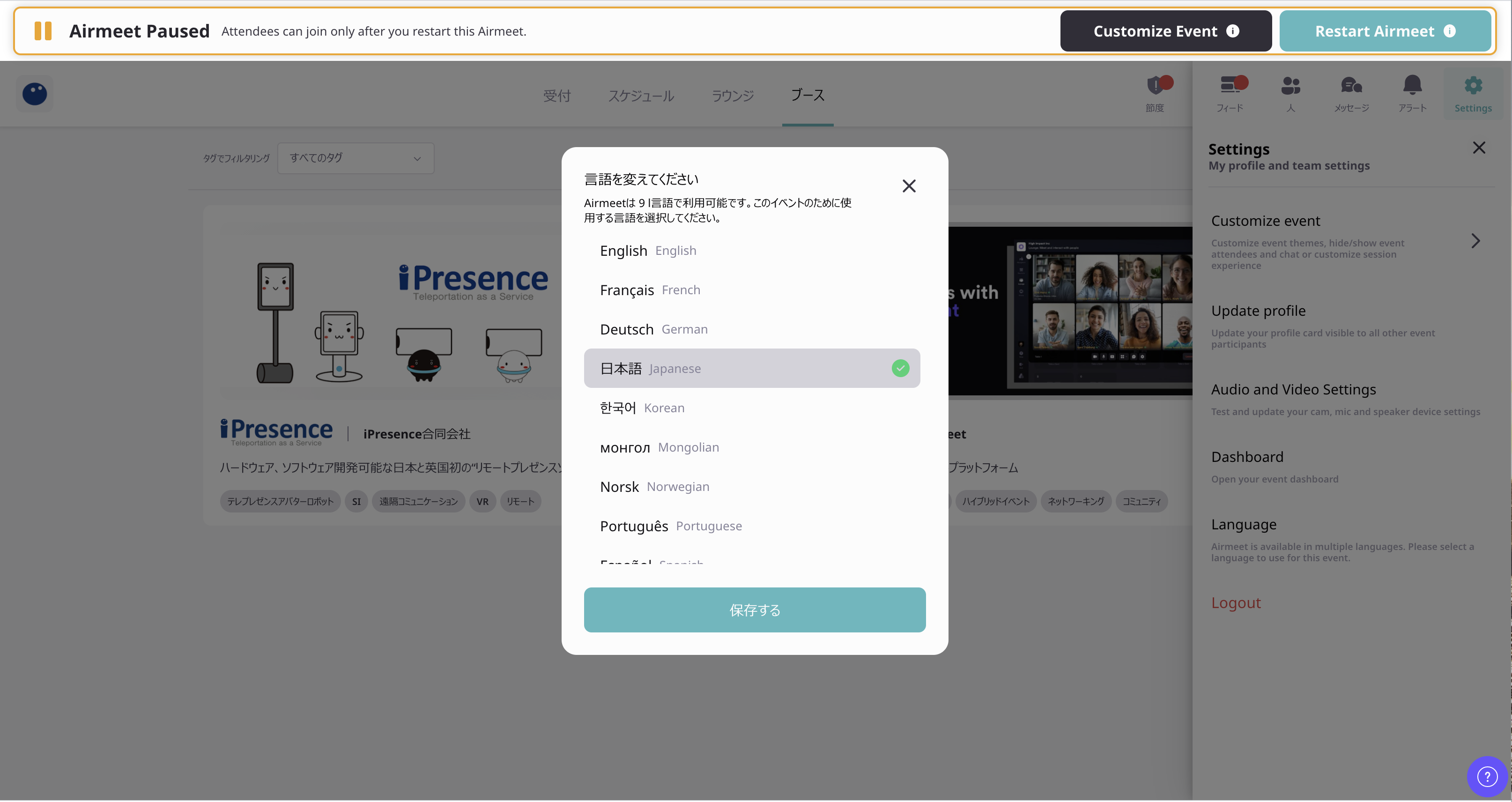
Task: Click the Settings gear icon
Action: point(1473,86)
